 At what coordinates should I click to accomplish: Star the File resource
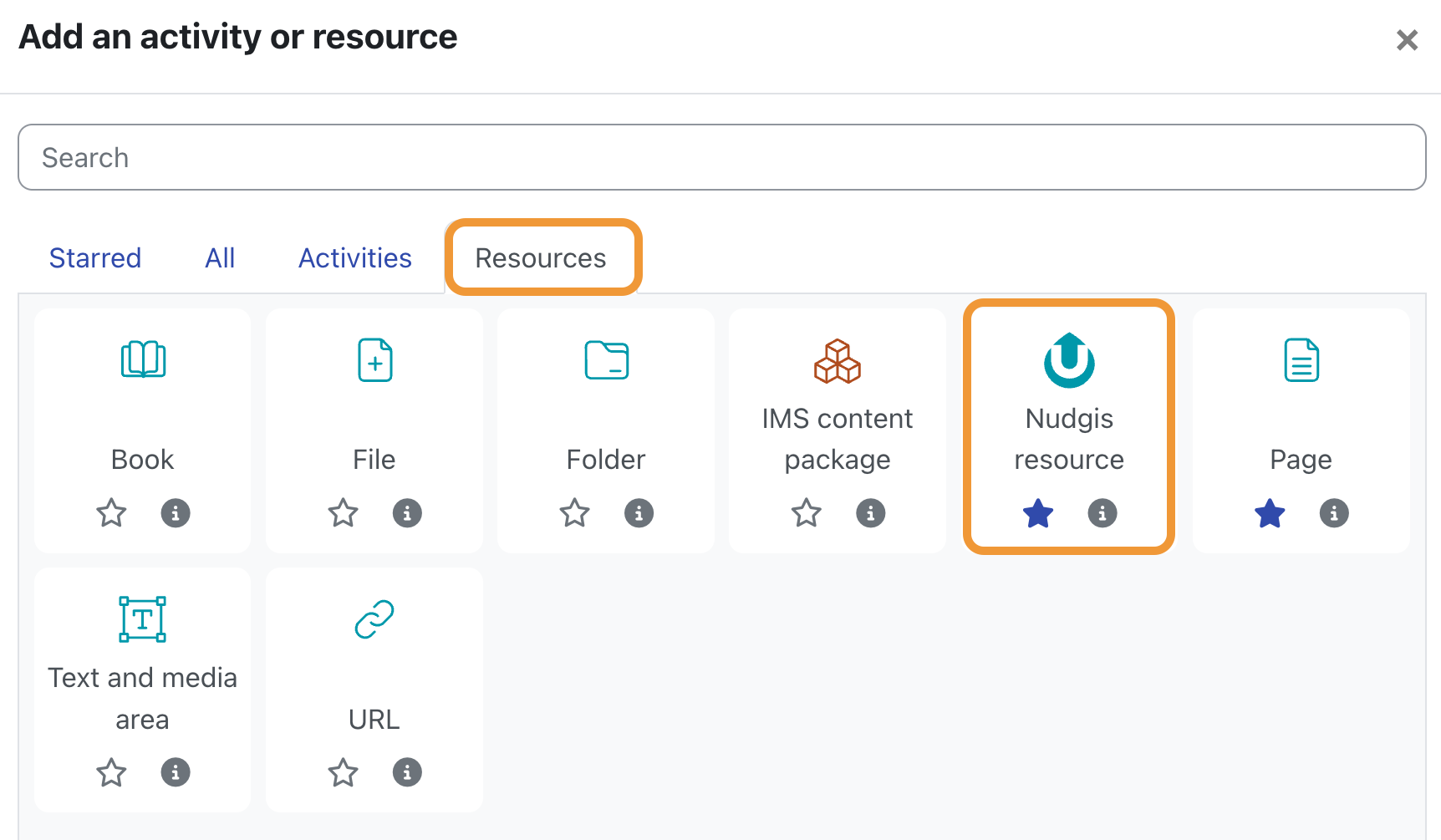(343, 512)
